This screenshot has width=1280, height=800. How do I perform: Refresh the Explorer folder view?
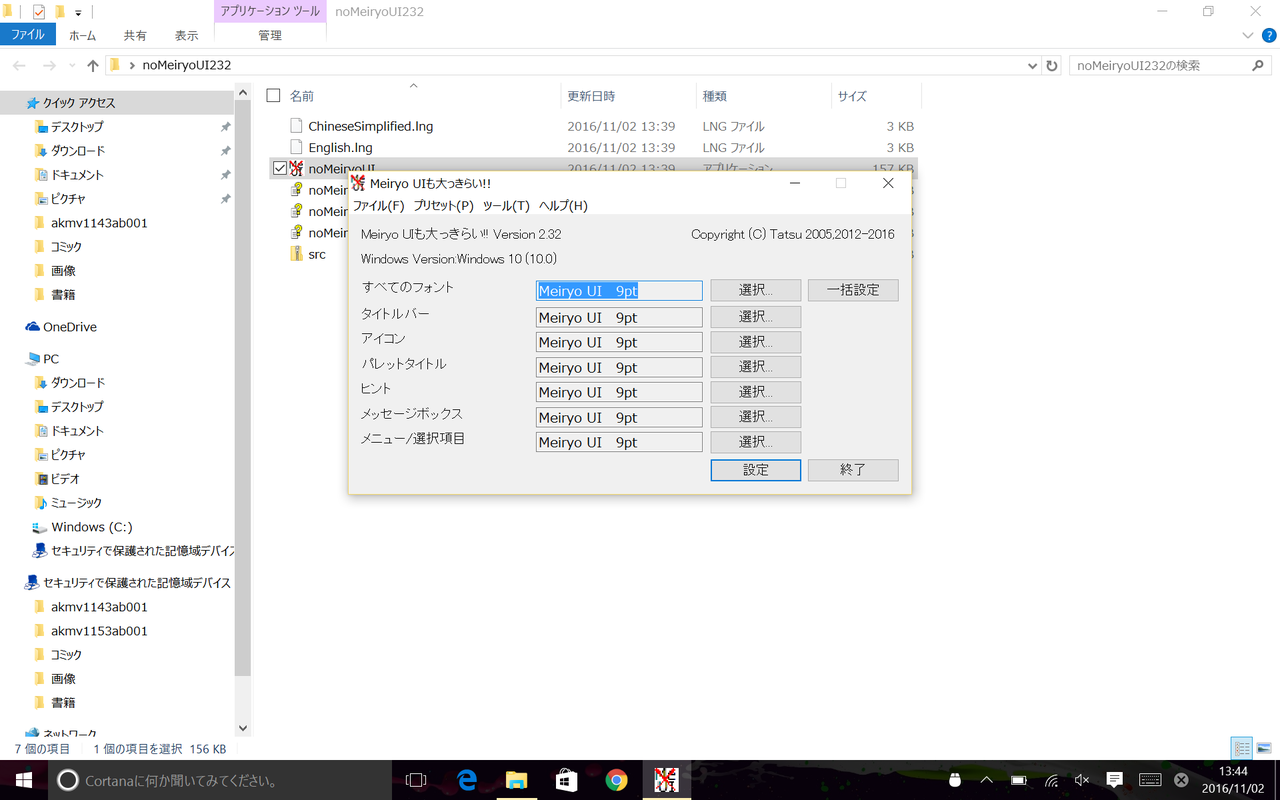[x=1052, y=65]
